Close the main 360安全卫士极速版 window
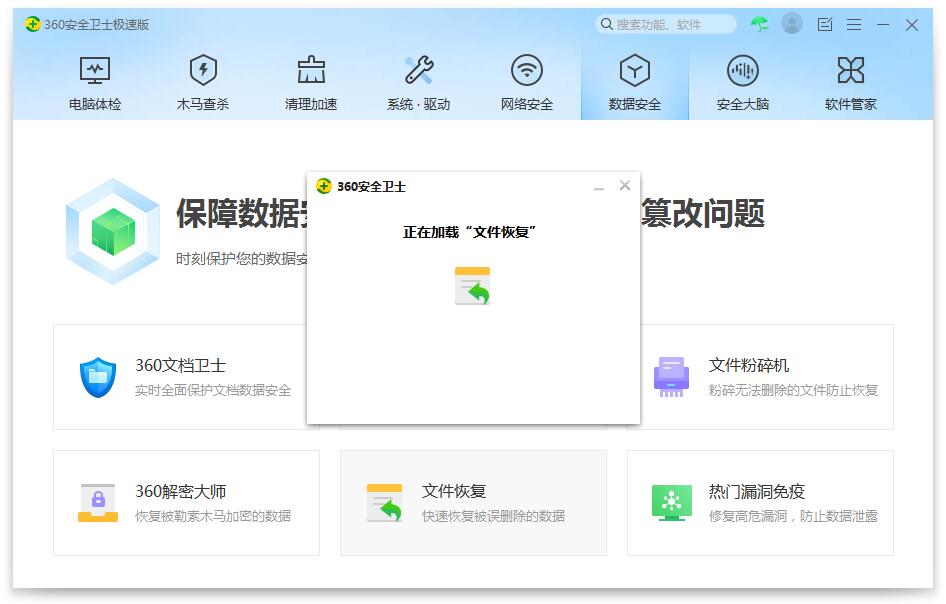Viewport: 946px width, 604px height. [x=912, y=25]
